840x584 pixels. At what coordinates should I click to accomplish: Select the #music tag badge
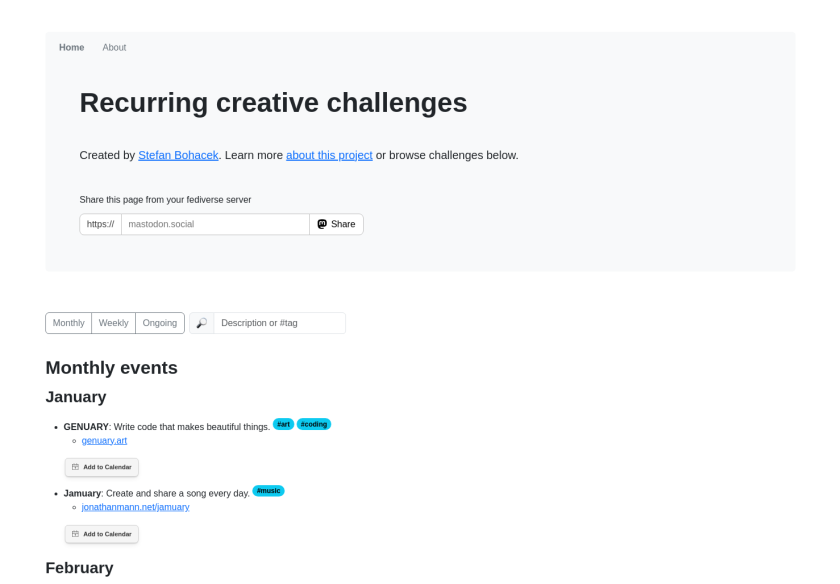(268, 491)
